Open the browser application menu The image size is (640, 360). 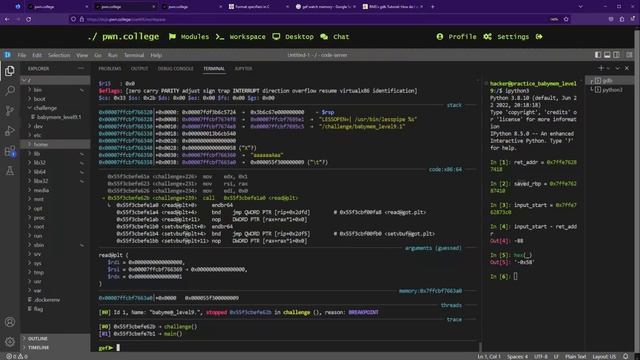coord(632,19)
